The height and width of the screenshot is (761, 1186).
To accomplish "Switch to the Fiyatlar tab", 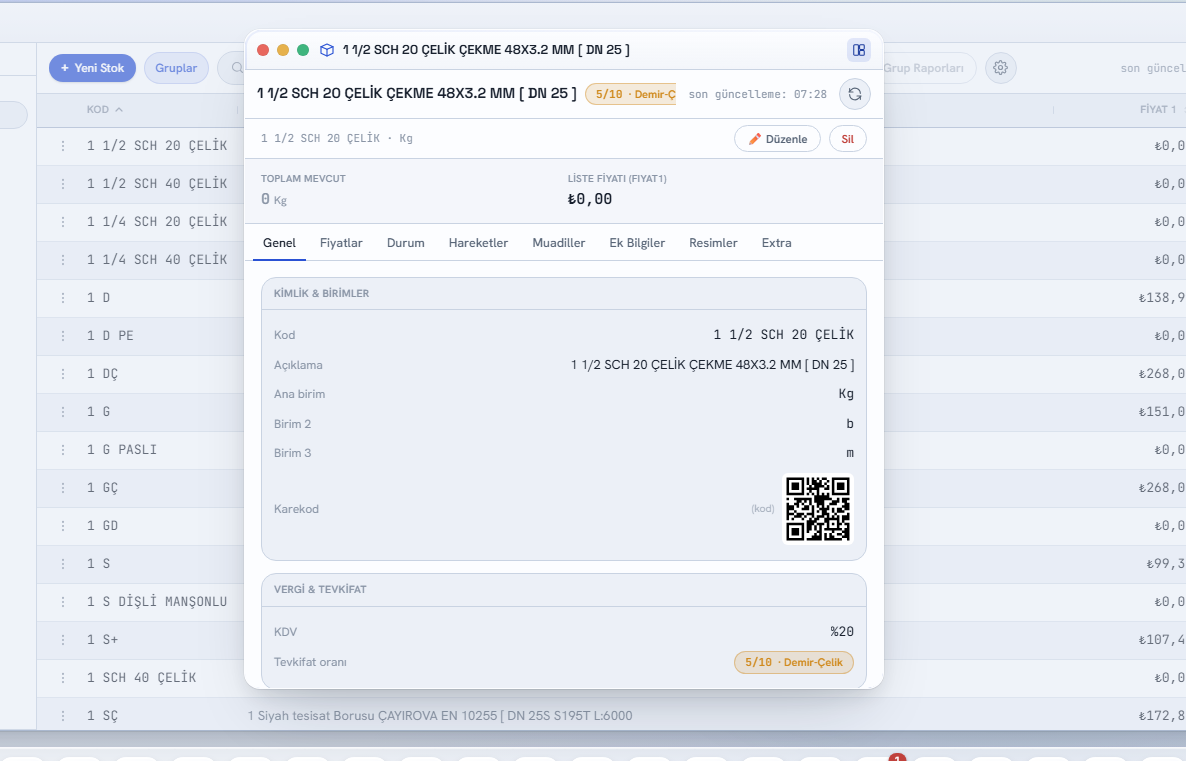I will click(x=341, y=243).
